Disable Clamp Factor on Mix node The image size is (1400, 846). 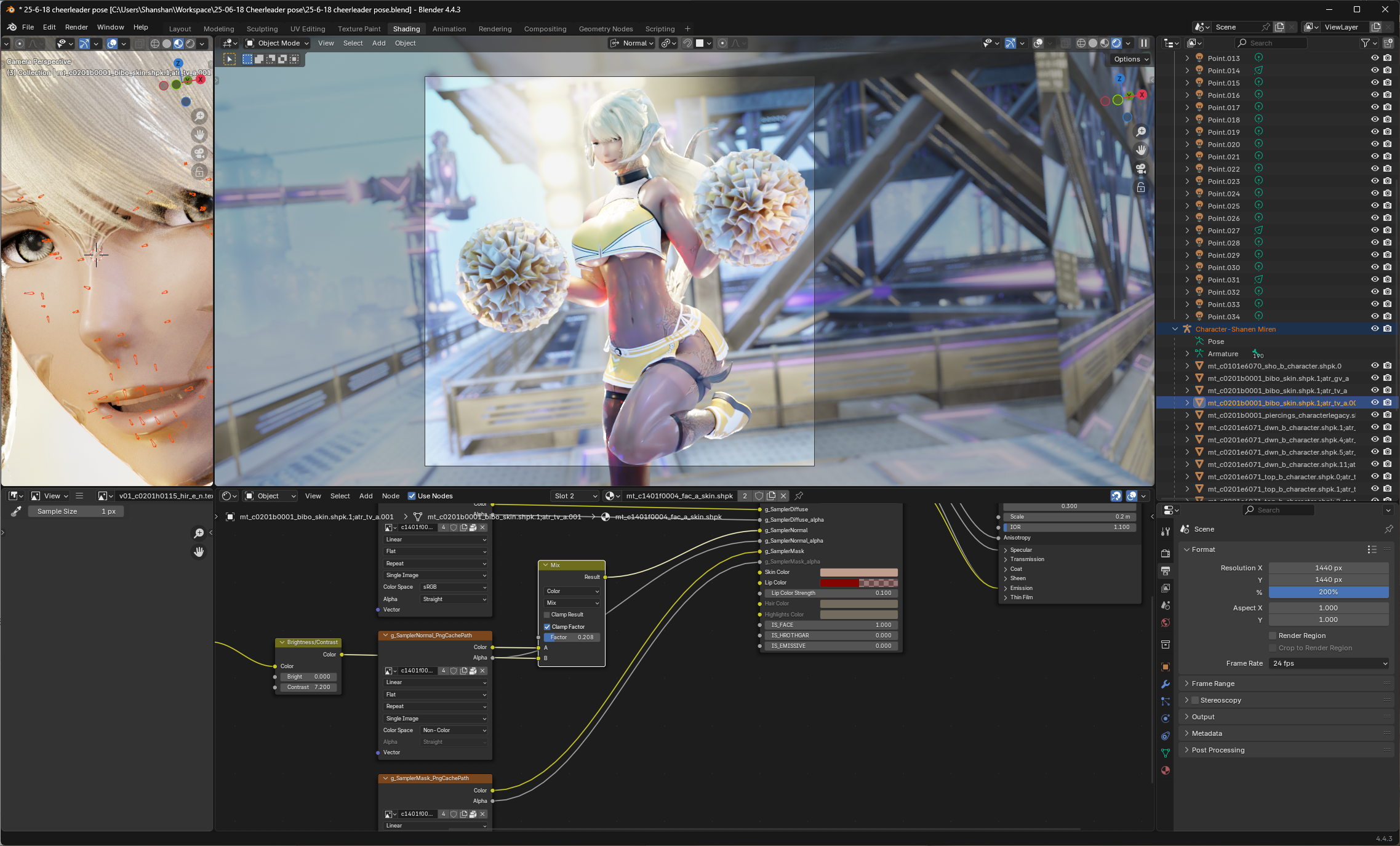[546, 627]
